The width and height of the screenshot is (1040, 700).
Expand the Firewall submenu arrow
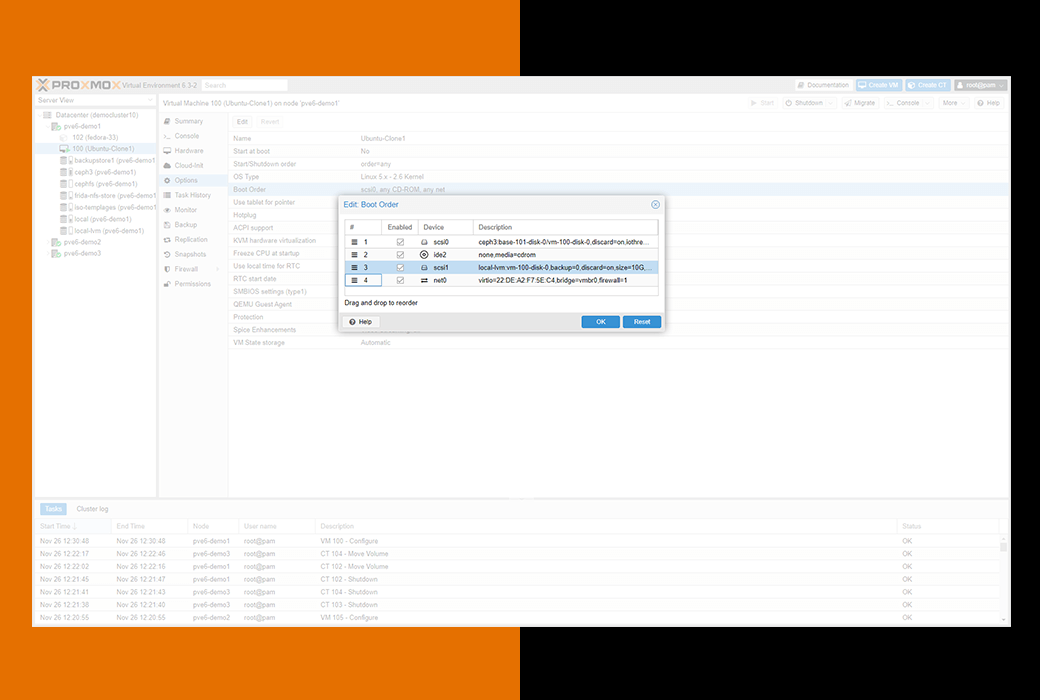pyautogui.click(x=218, y=269)
